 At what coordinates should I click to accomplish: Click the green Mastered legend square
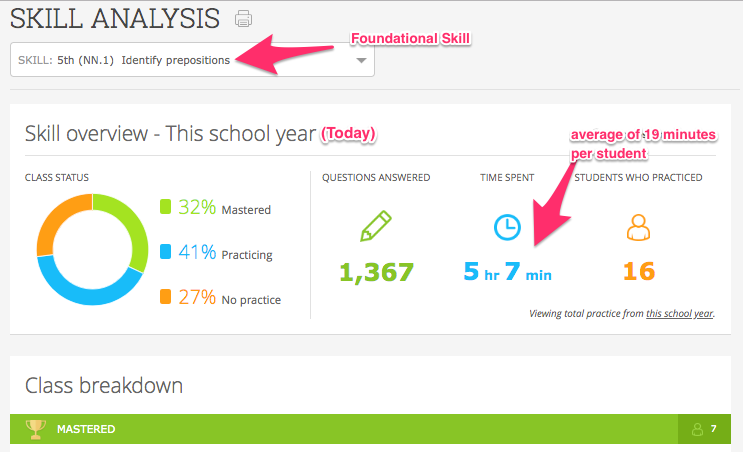point(167,208)
